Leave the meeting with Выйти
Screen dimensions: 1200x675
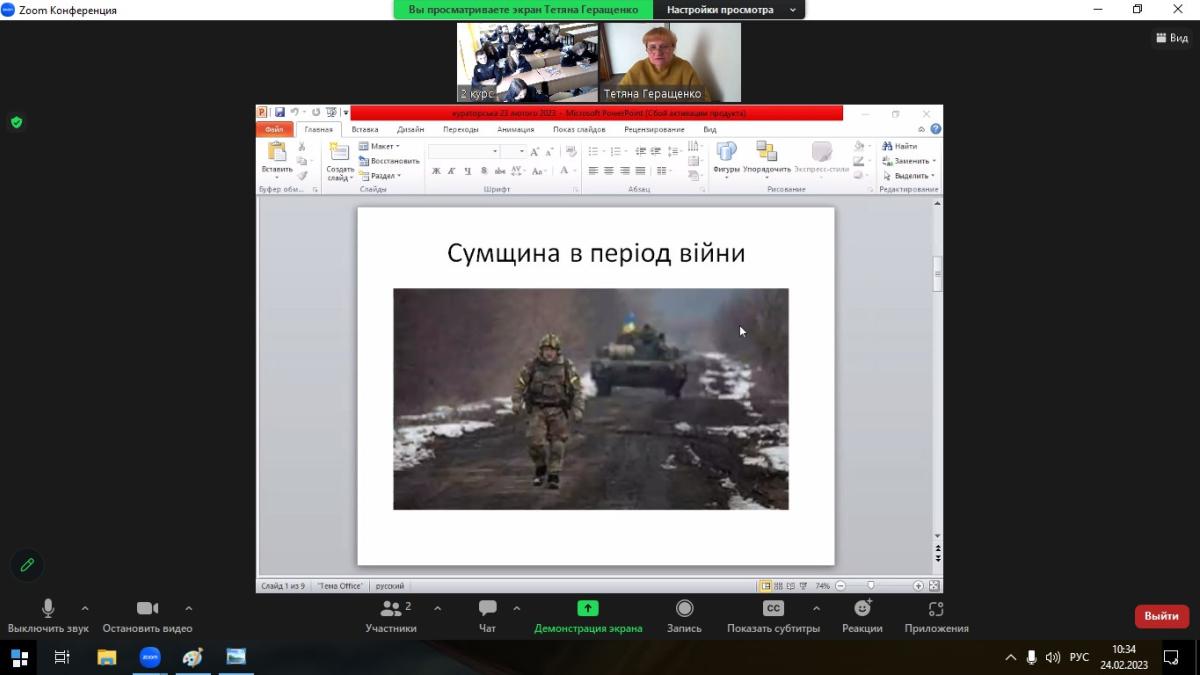click(1161, 616)
